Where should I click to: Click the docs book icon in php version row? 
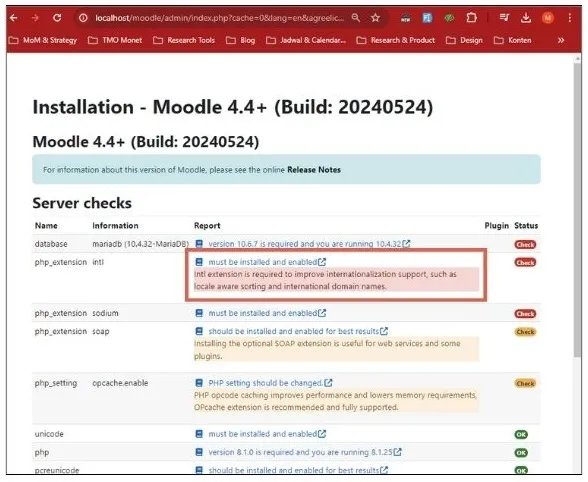pos(199,452)
